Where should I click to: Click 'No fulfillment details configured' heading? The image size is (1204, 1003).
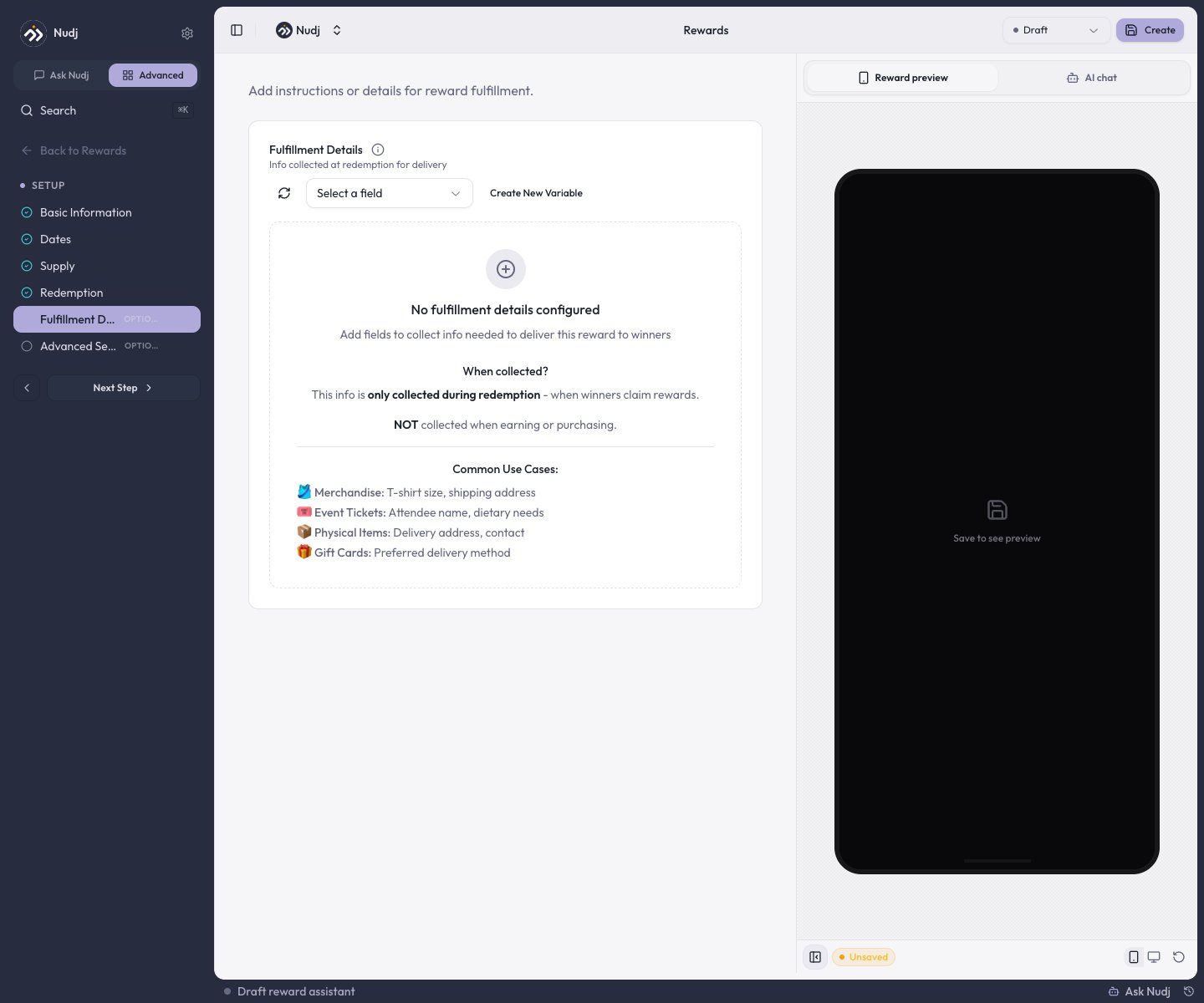(505, 309)
